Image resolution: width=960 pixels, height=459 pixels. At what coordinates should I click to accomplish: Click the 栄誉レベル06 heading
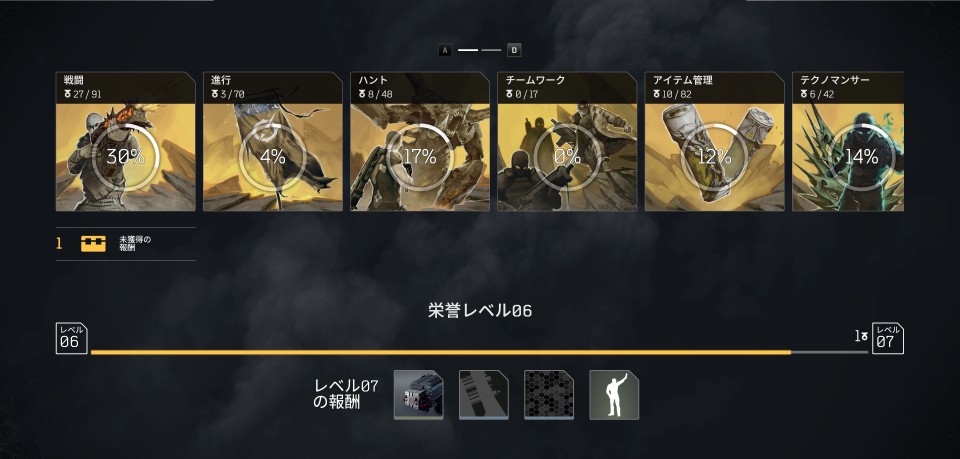[480, 311]
